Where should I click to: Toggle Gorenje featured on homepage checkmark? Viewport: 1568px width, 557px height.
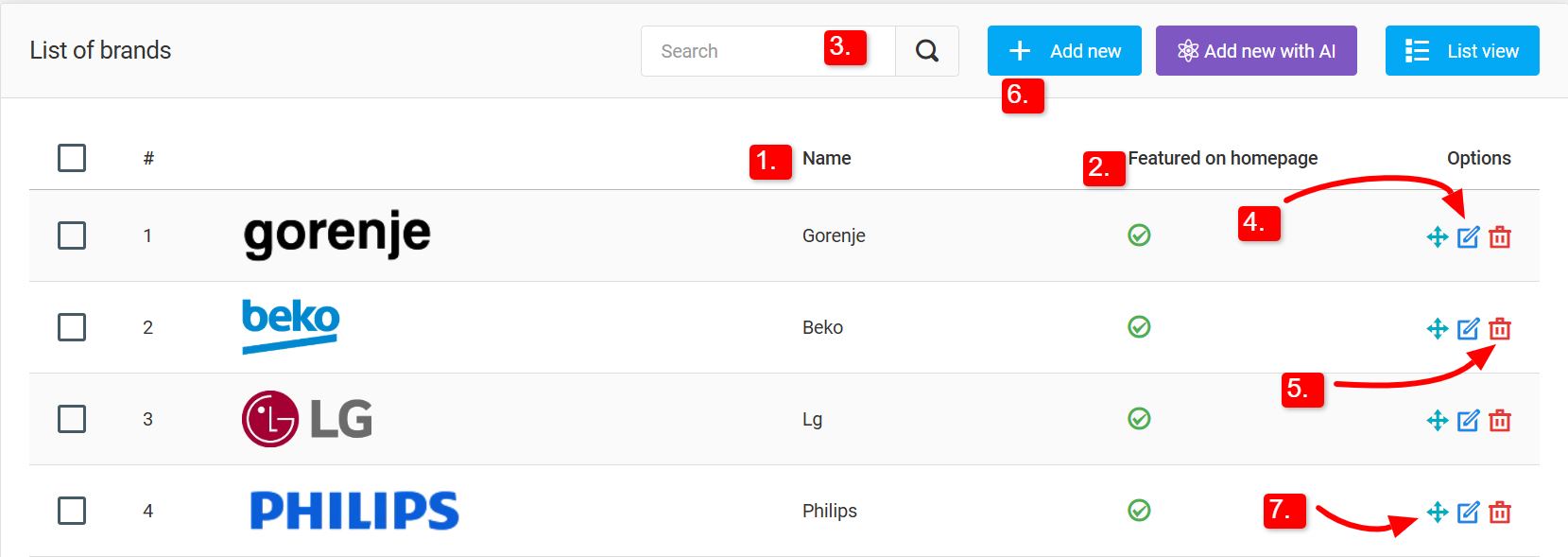tap(1139, 235)
